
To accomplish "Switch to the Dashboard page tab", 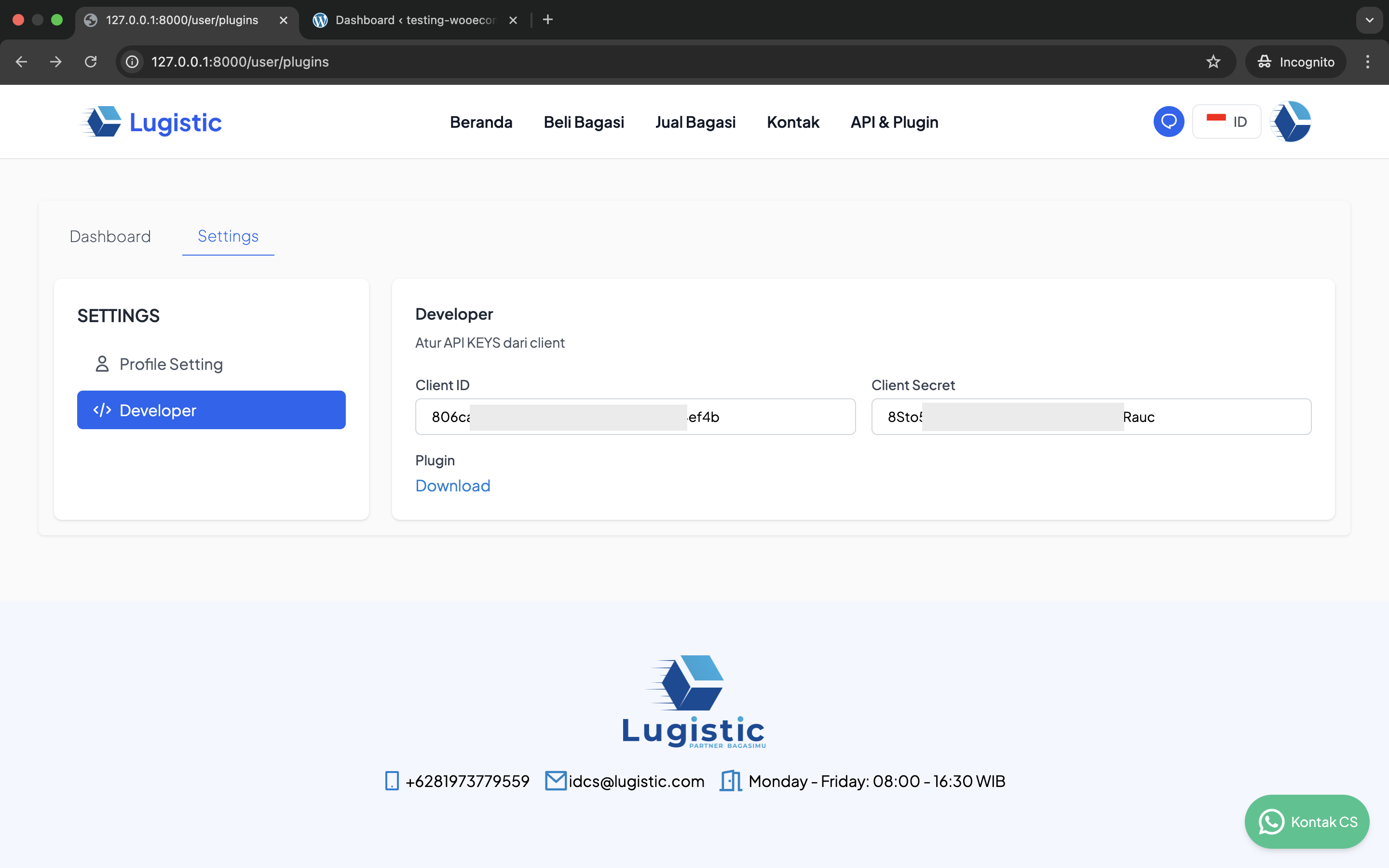I will coord(110,236).
